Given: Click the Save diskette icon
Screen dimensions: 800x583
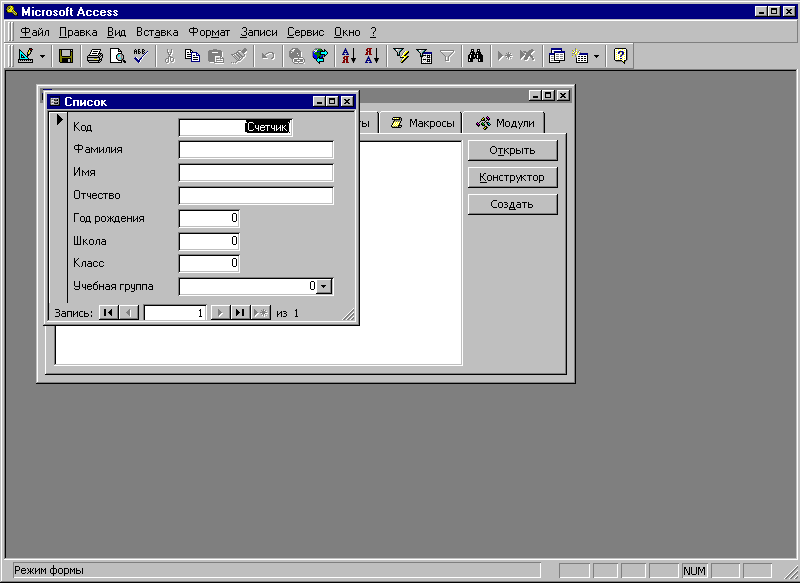Looking at the screenshot, I should point(66,56).
